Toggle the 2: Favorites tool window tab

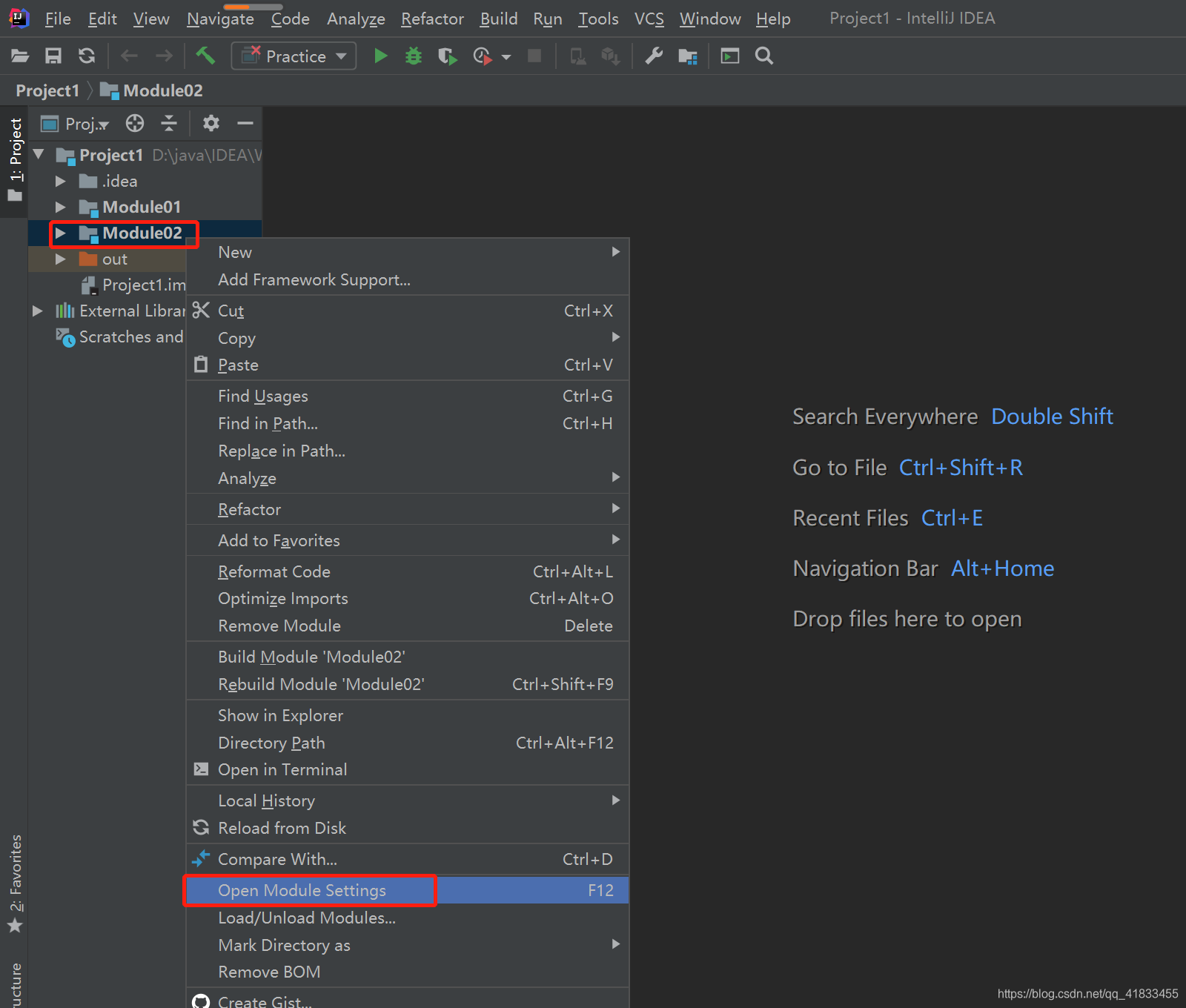[15, 883]
